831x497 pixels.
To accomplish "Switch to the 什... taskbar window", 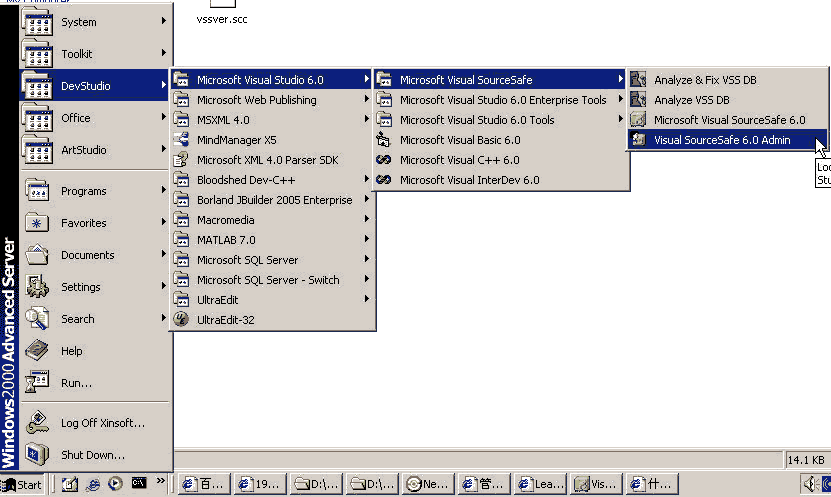I will point(651,484).
